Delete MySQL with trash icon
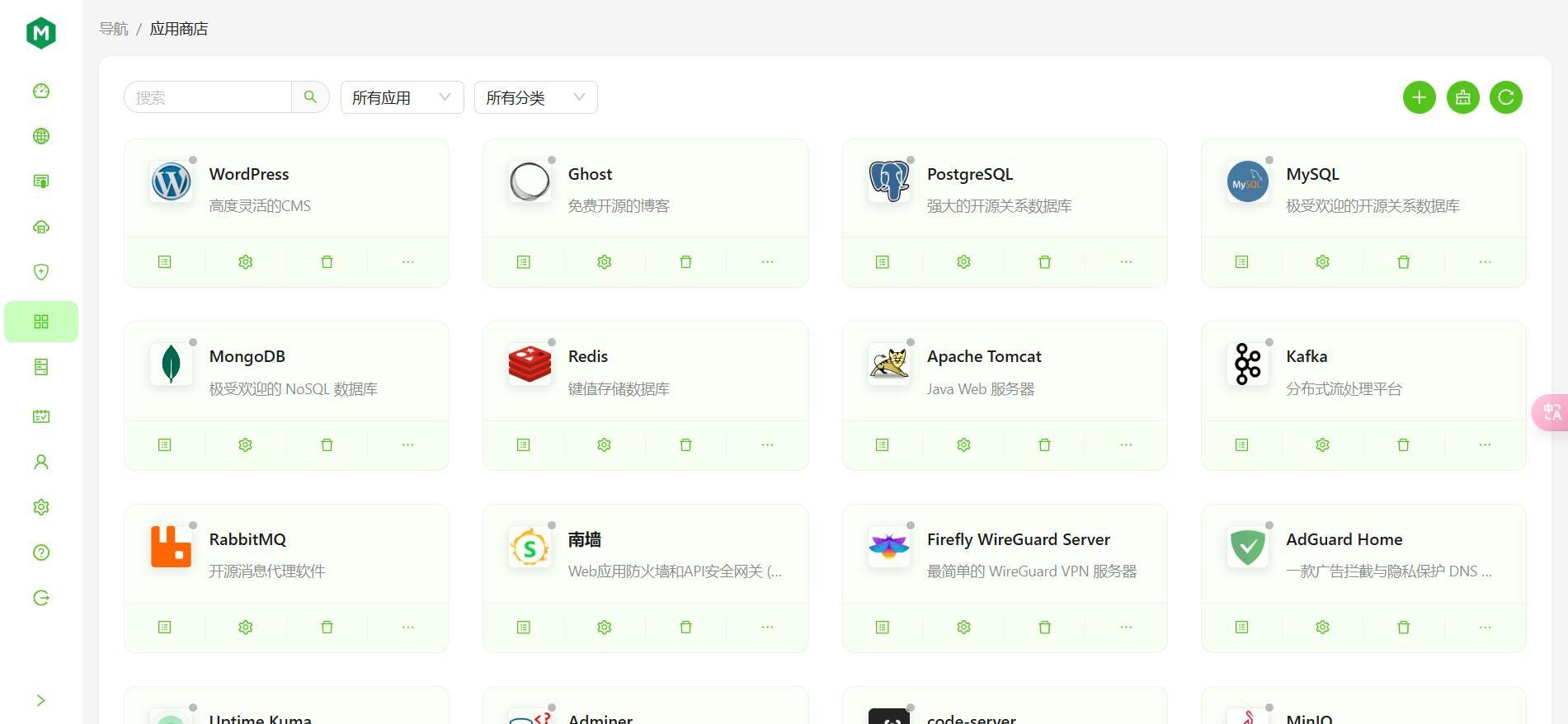Image resolution: width=1568 pixels, height=724 pixels. tap(1404, 262)
